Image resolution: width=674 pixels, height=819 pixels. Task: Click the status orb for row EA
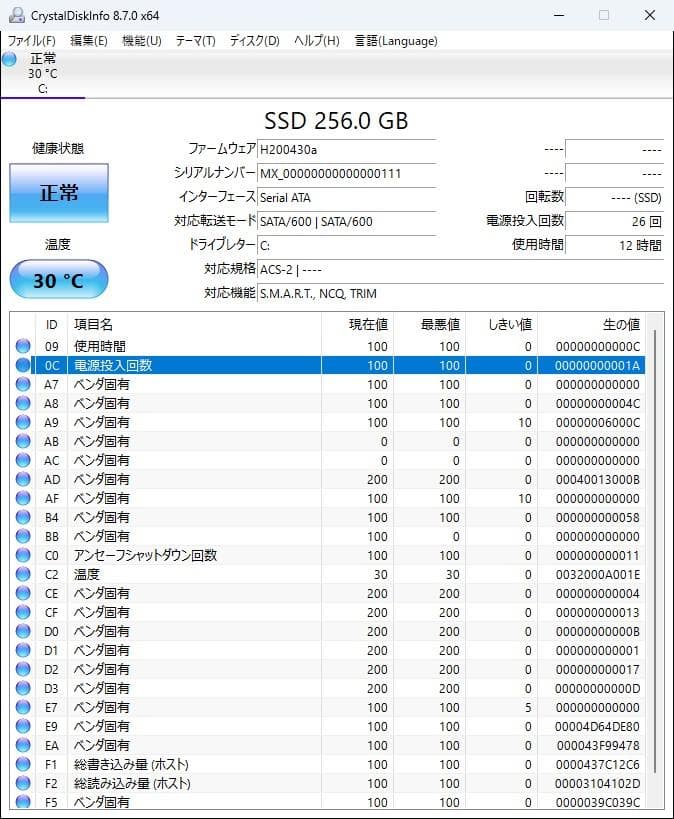click(23, 745)
